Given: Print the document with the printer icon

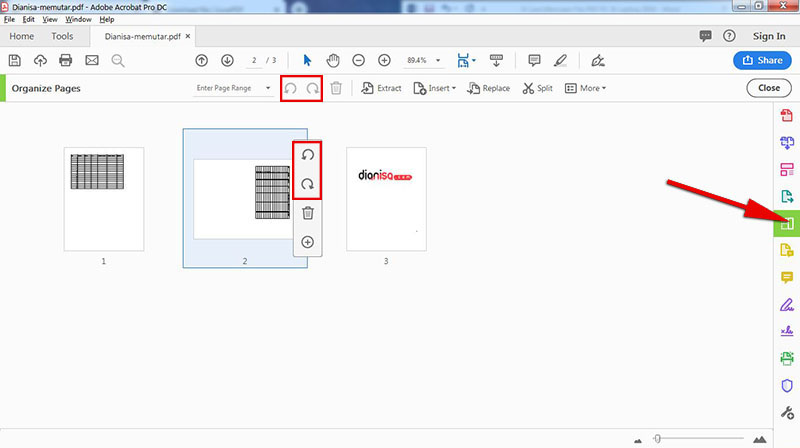Looking at the screenshot, I should click(65, 61).
